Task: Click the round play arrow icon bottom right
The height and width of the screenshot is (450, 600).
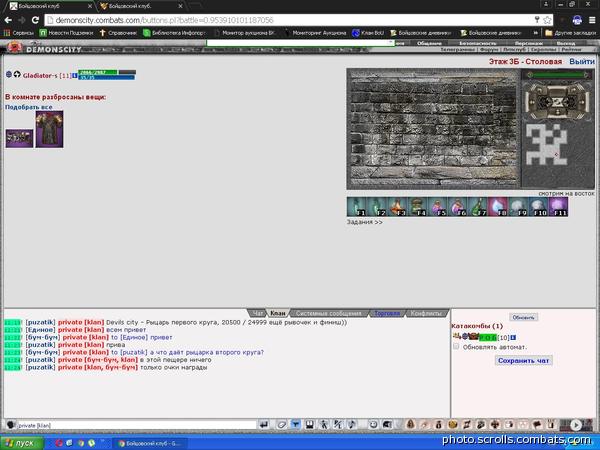Action: pos(576,425)
